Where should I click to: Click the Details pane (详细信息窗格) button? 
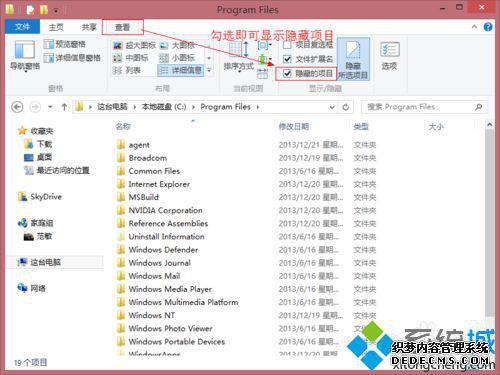pyautogui.click(x=72, y=58)
